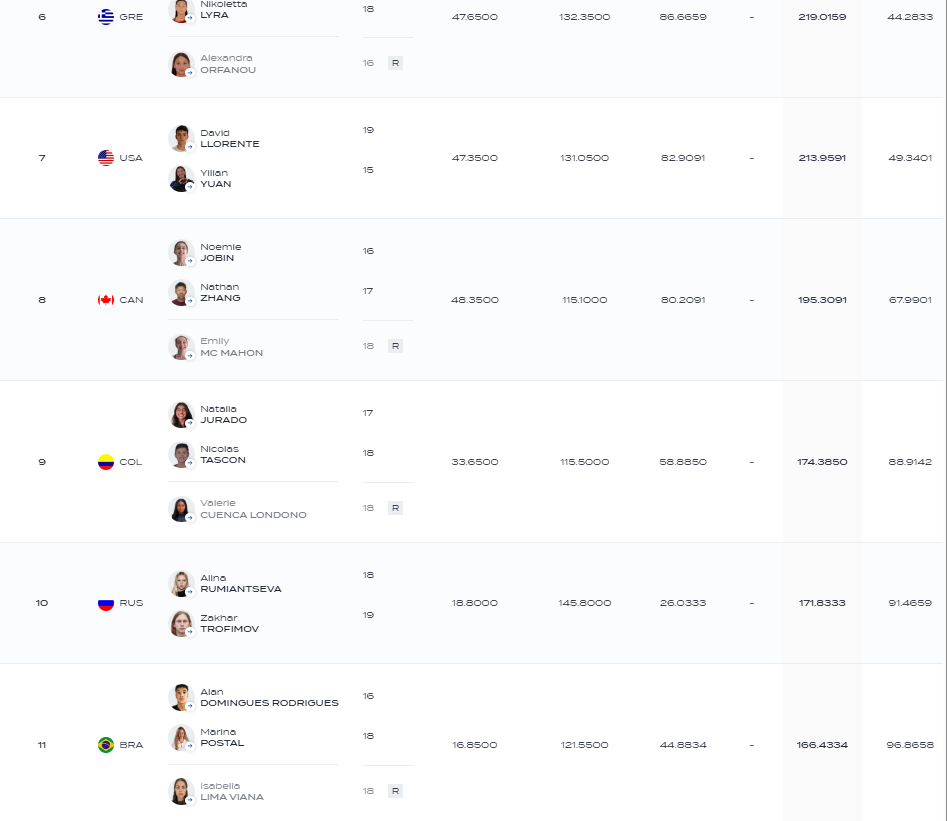Click the Greece flag icon
Image resolution: width=947 pixels, height=821 pixels.
coord(106,17)
